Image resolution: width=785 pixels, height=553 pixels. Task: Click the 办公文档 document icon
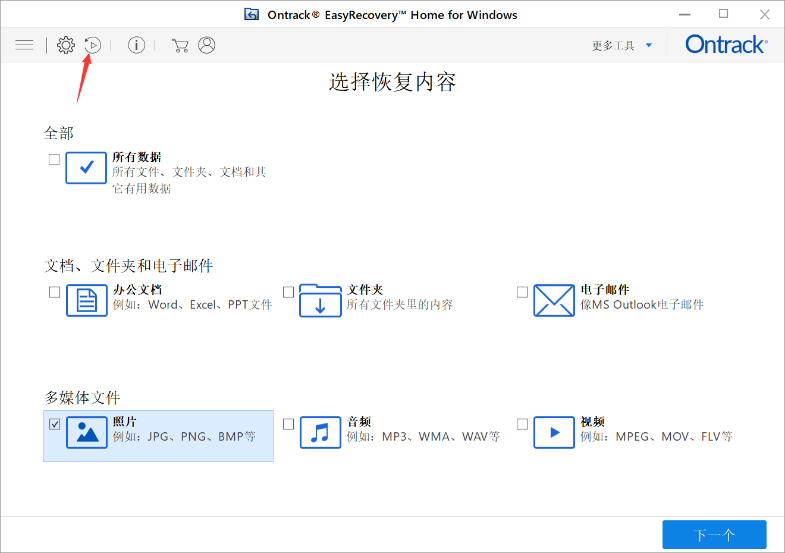coord(87,300)
